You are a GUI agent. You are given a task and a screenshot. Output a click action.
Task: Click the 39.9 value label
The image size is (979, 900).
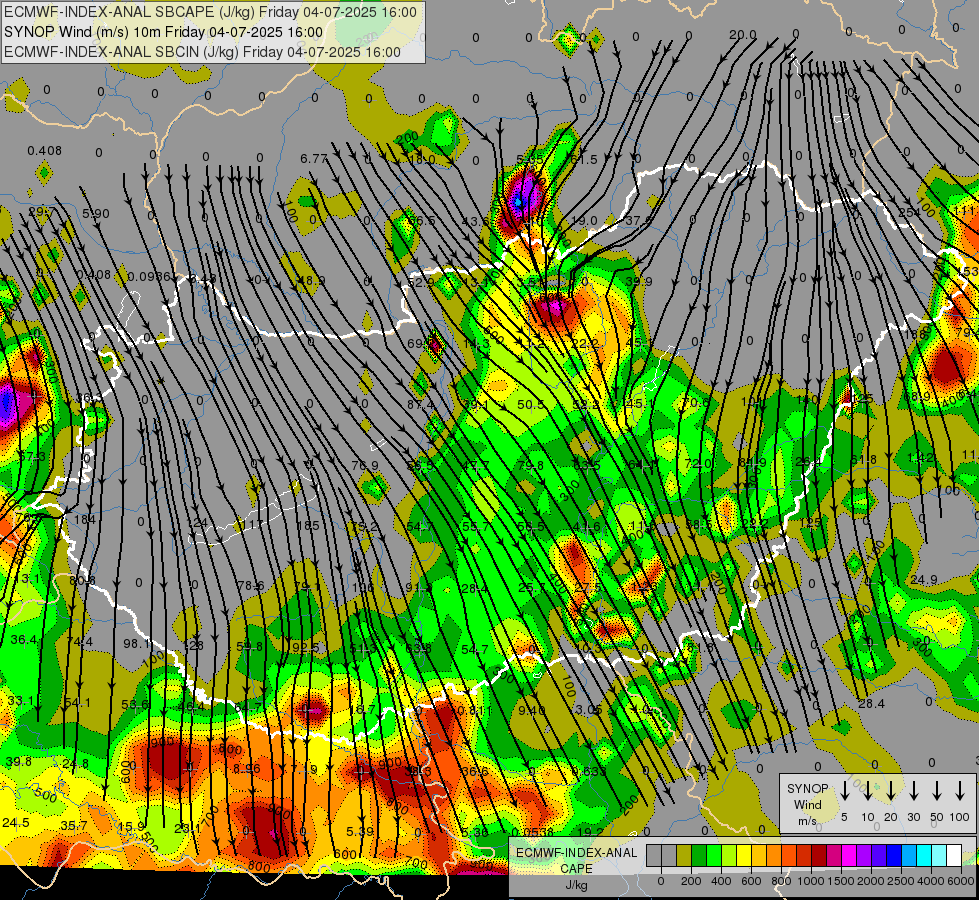pyautogui.click(x=639, y=282)
